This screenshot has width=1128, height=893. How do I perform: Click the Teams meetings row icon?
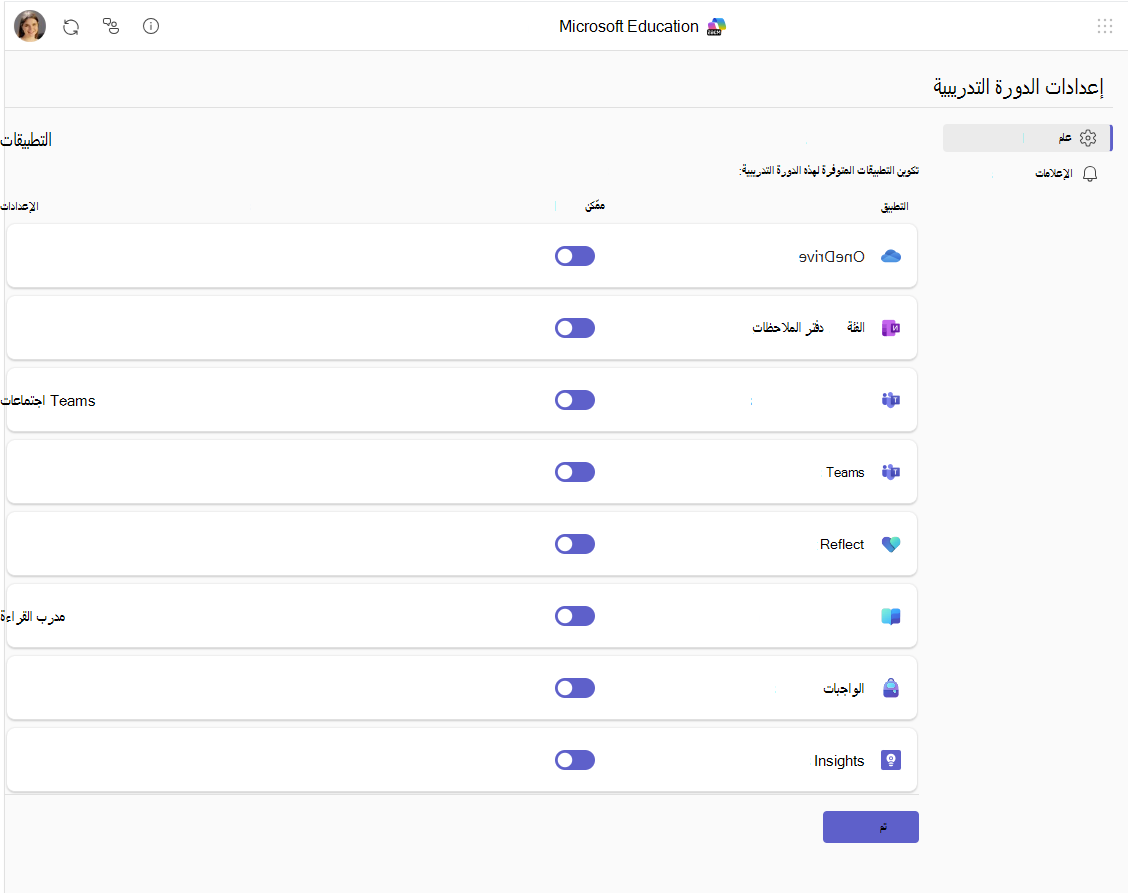[x=891, y=400]
